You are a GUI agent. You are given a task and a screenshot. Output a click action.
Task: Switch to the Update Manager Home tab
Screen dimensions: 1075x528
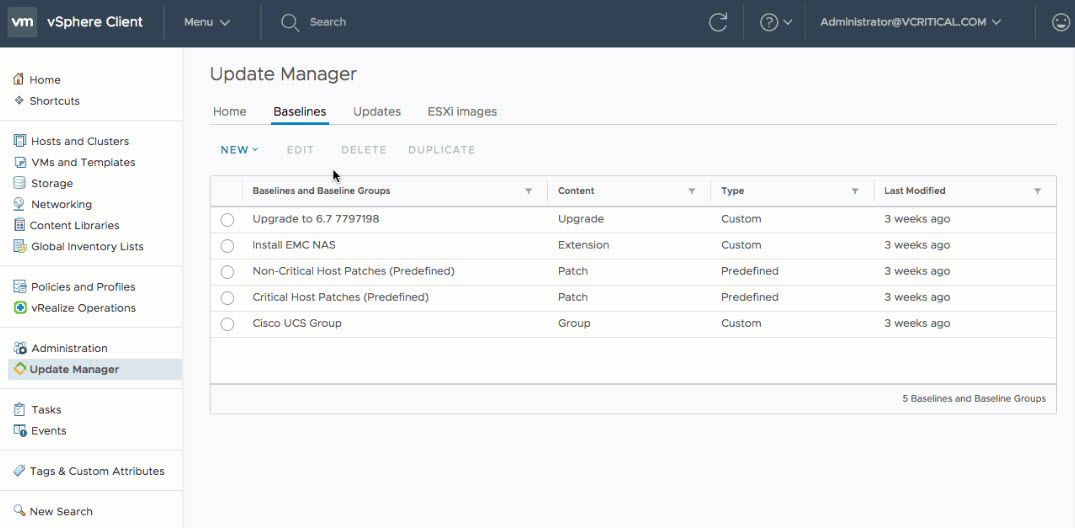pyautogui.click(x=230, y=111)
